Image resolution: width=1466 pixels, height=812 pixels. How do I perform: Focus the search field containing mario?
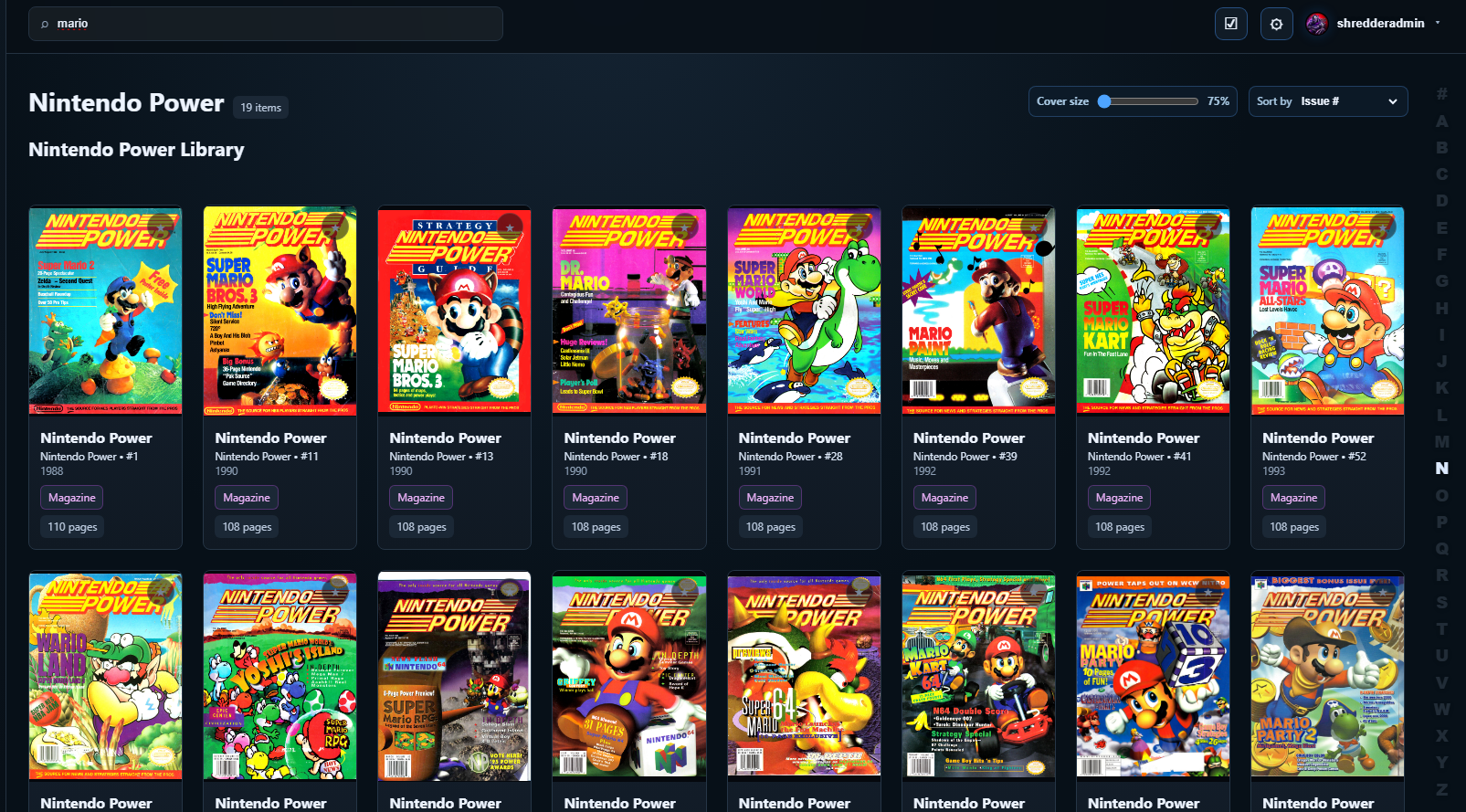[265, 24]
